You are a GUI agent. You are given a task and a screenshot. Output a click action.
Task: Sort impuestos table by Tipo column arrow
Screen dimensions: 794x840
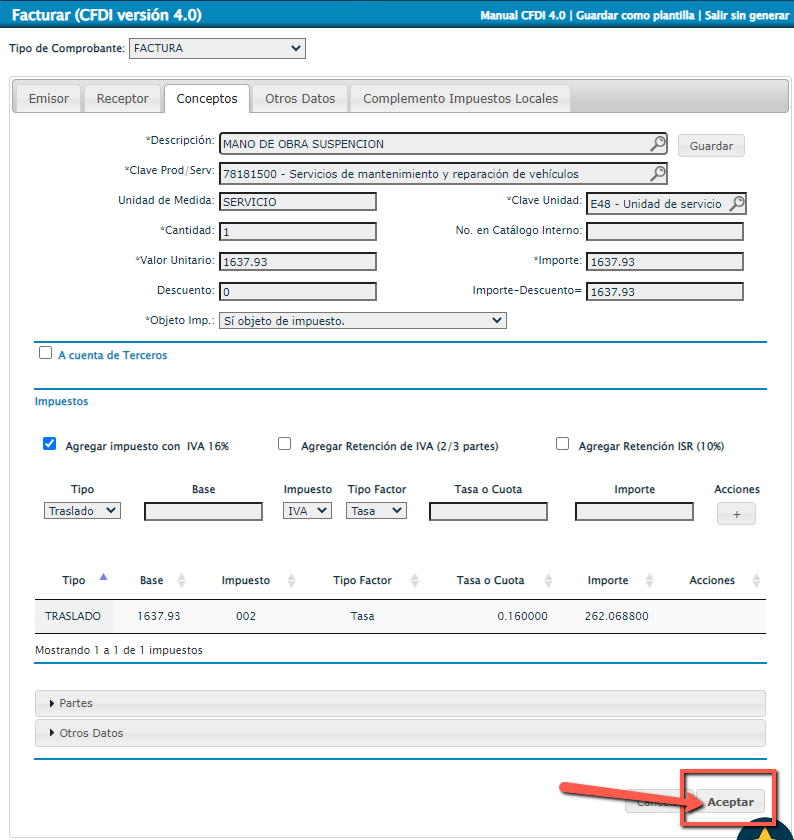[x=103, y=578]
